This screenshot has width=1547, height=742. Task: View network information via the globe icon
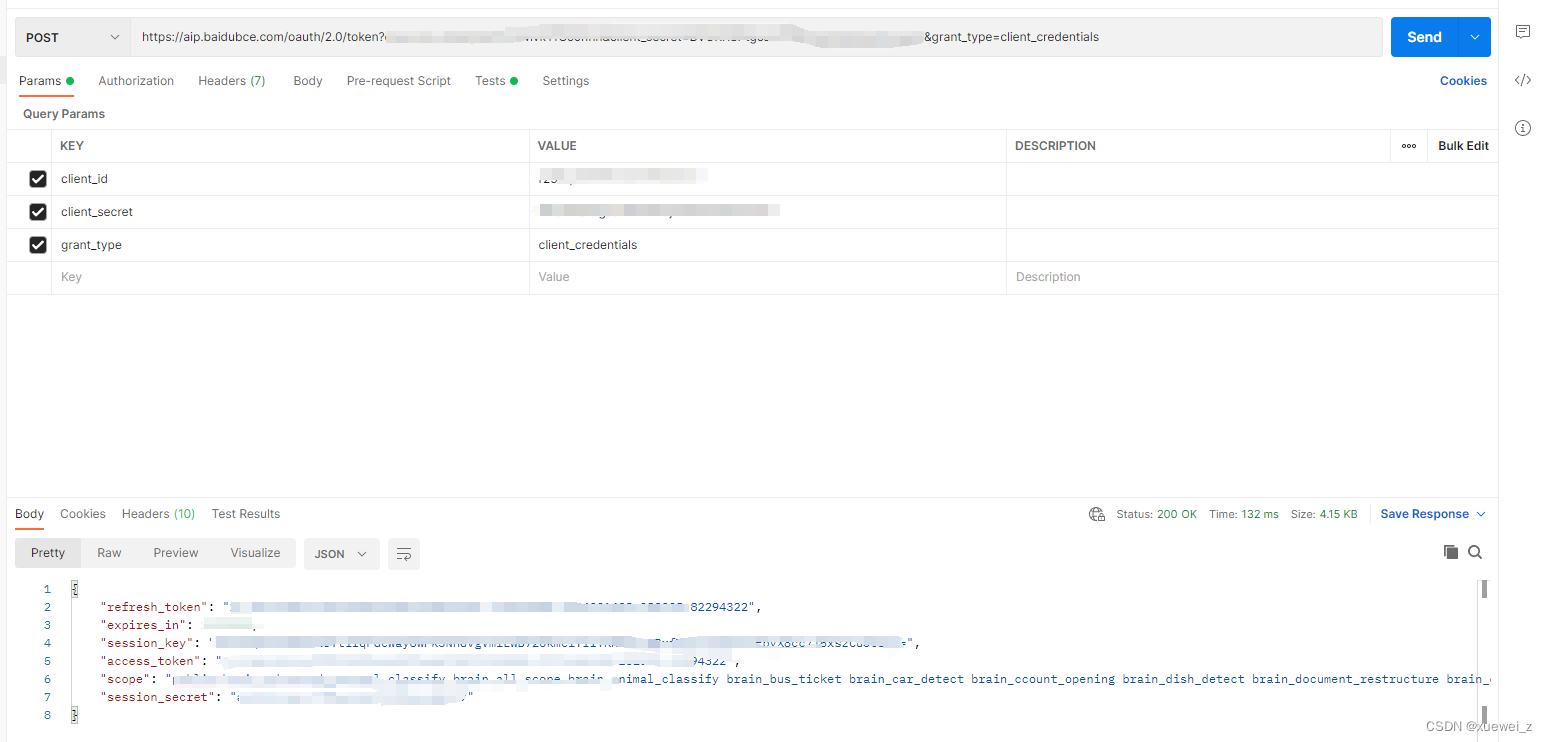tap(1097, 513)
